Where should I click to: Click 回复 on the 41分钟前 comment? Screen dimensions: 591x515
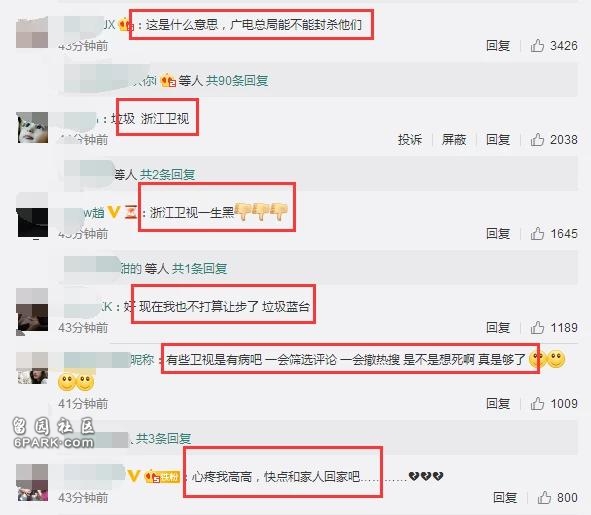(x=498, y=404)
